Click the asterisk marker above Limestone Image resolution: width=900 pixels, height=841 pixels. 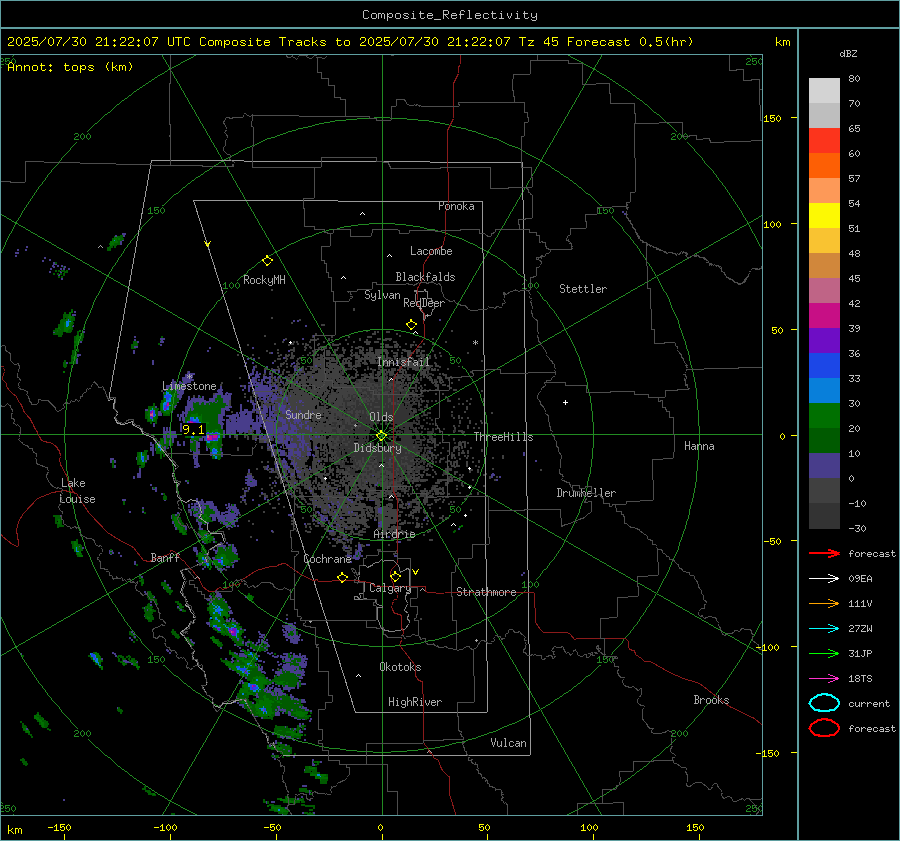pyautogui.click(x=189, y=377)
